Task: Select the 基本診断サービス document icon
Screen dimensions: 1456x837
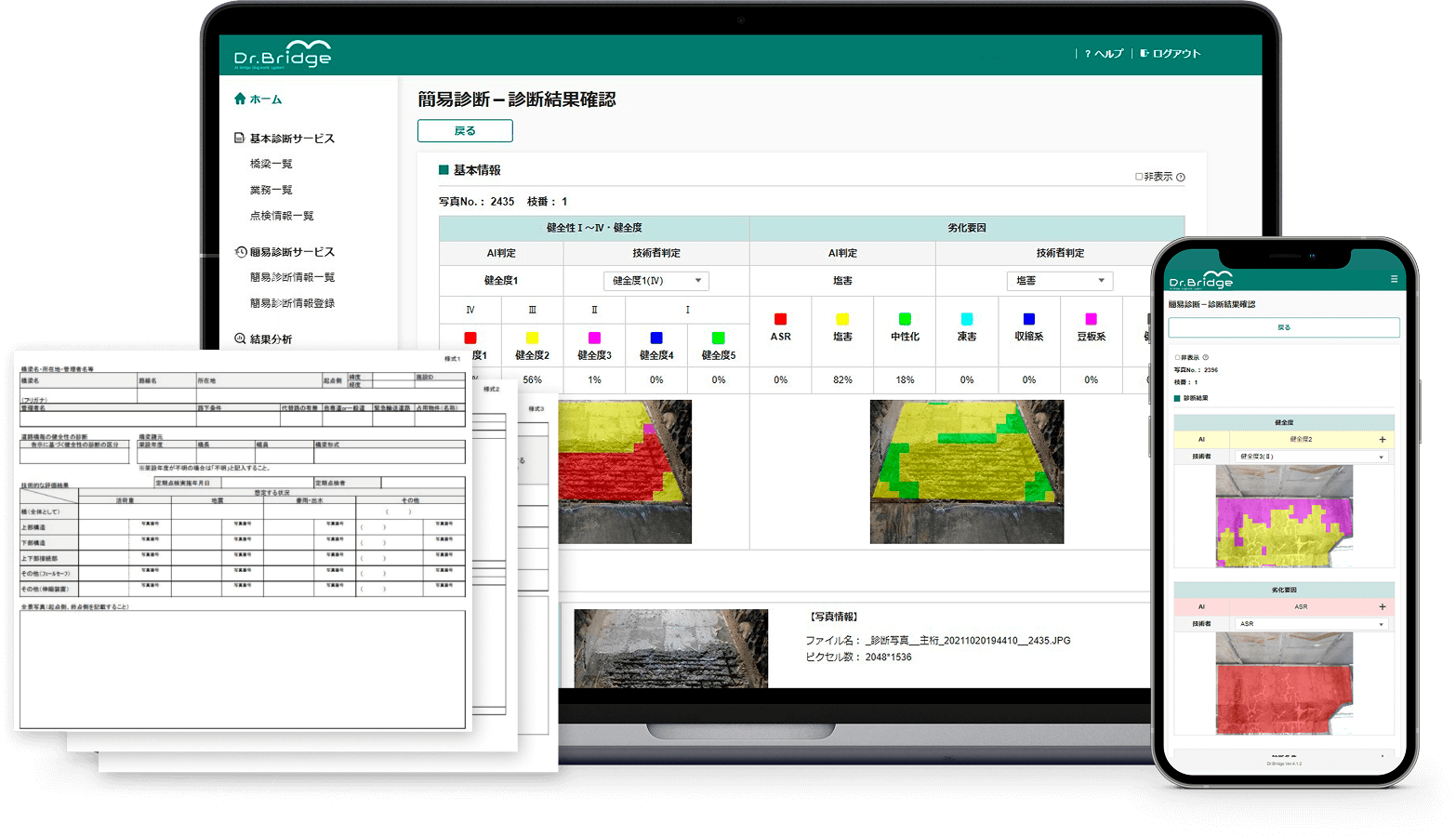Action: tap(237, 137)
